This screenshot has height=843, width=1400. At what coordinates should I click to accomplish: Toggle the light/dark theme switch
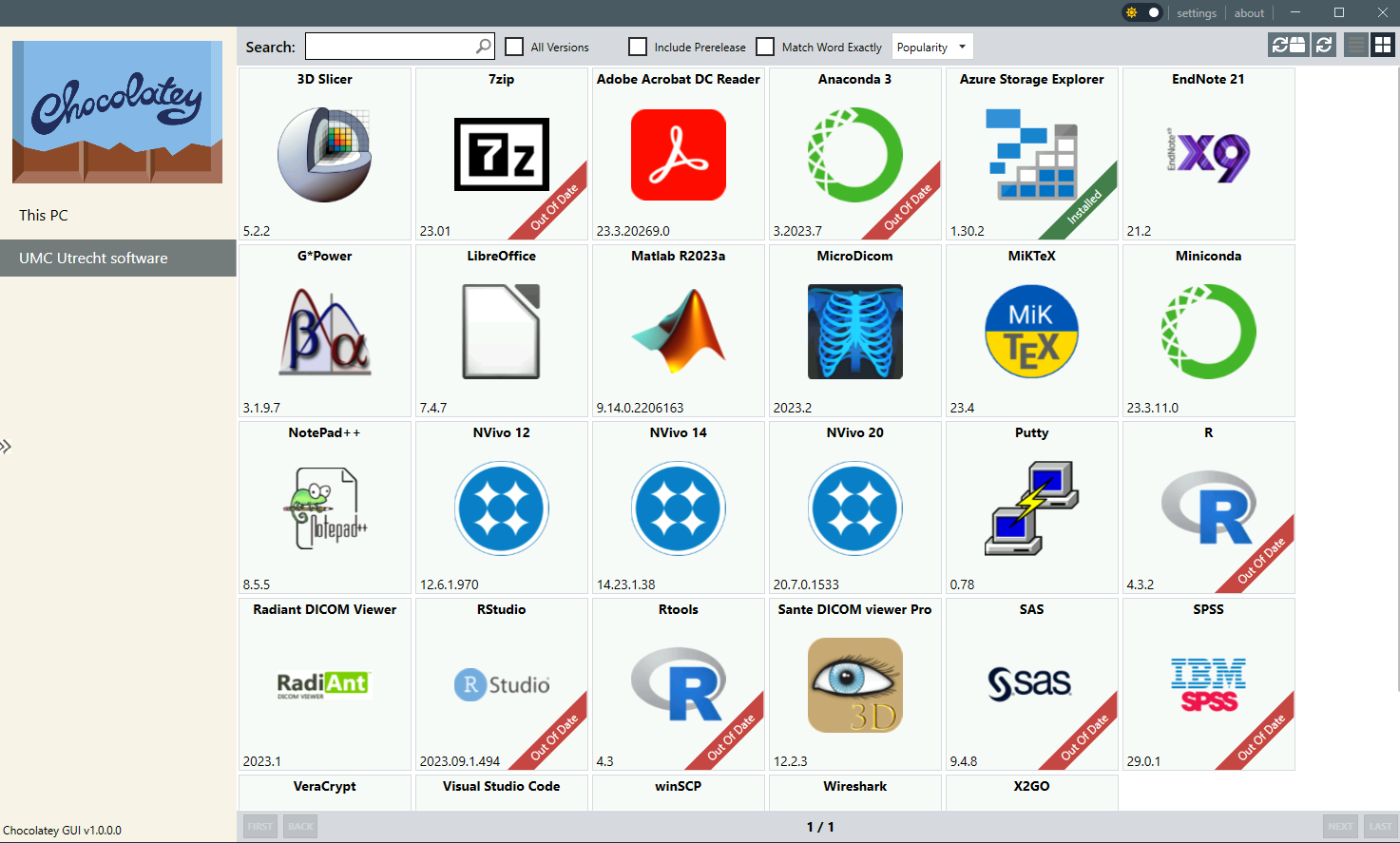[1142, 12]
